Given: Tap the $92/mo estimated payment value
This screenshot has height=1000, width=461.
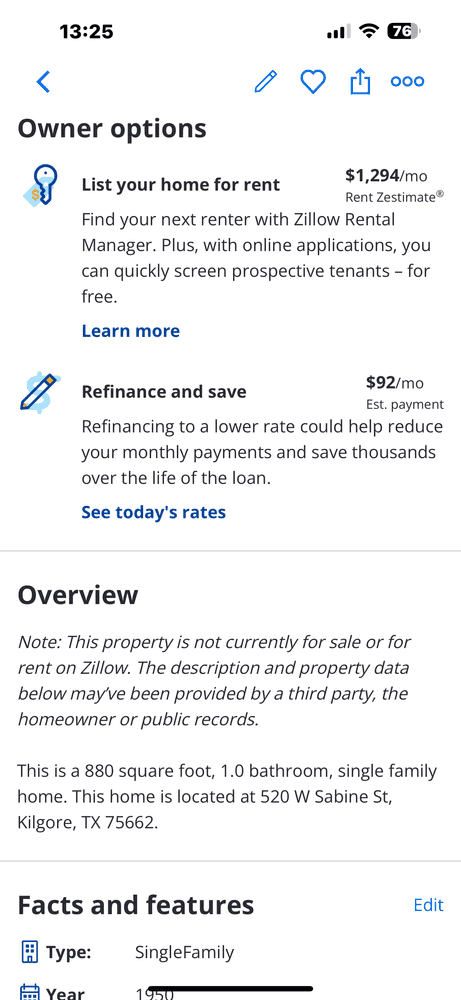Looking at the screenshot, I should click(x=395, y=383).
